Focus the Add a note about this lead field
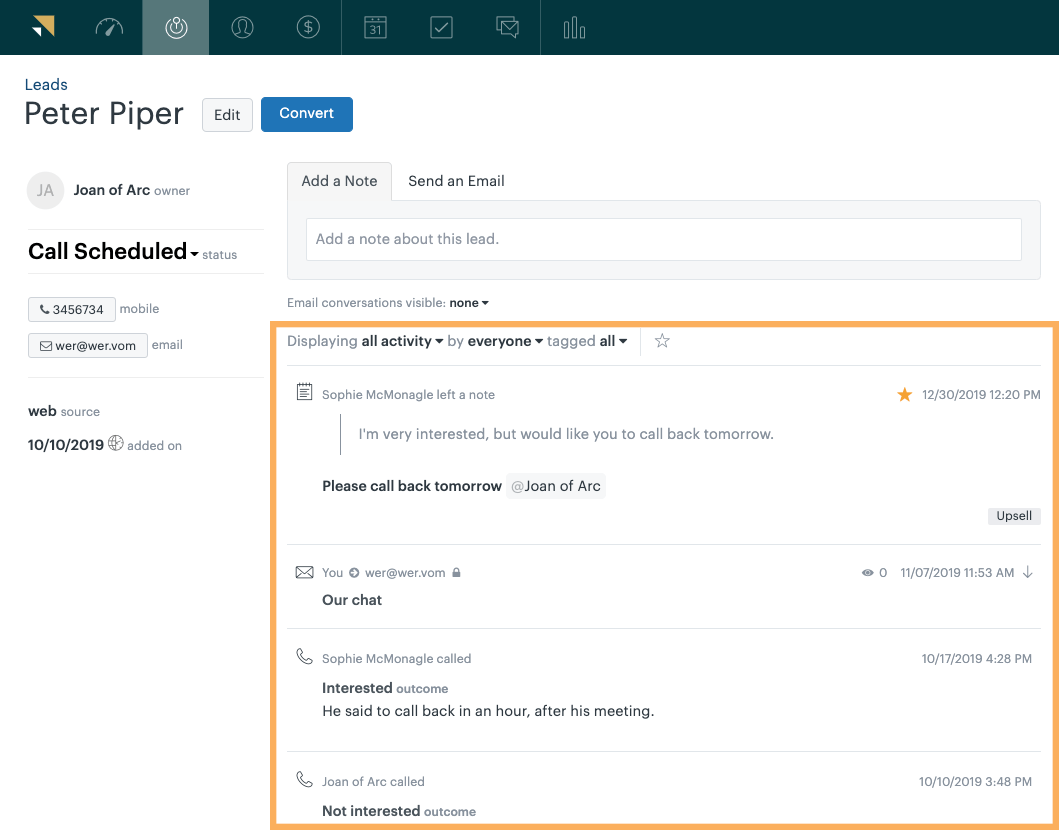 tap(663, 239)
